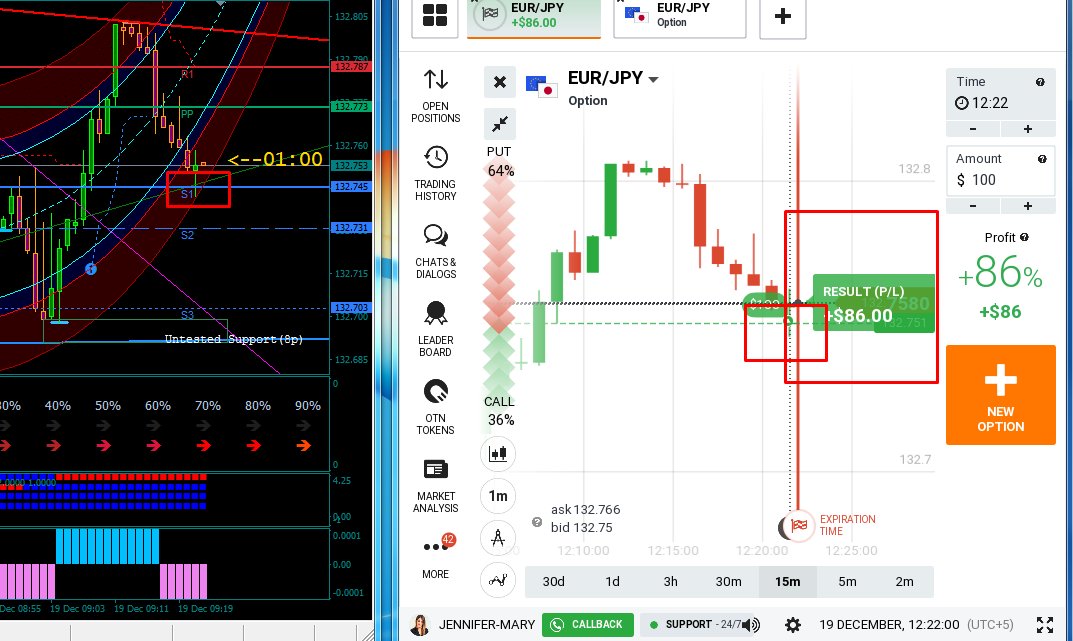1073x641 pixels.
Task: Open the 1m candle interval selector
Action: pyautogui.click(x=498, y=496)
